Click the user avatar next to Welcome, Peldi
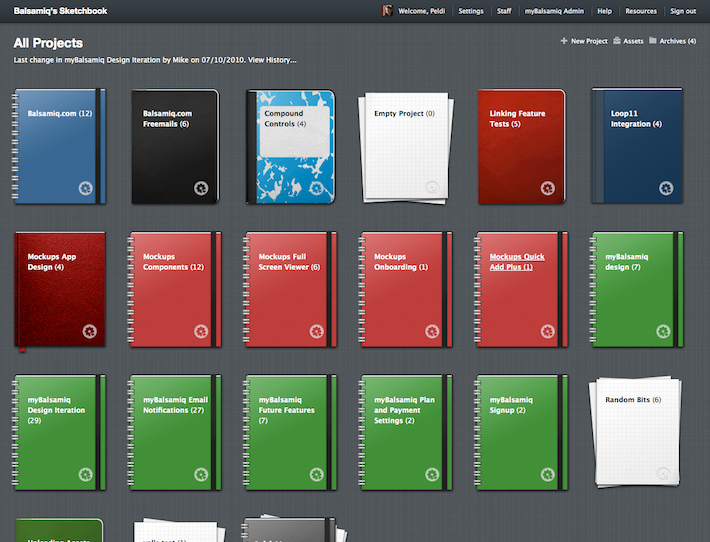The height and width of the screenshot is (542, 710). point(387,10)
